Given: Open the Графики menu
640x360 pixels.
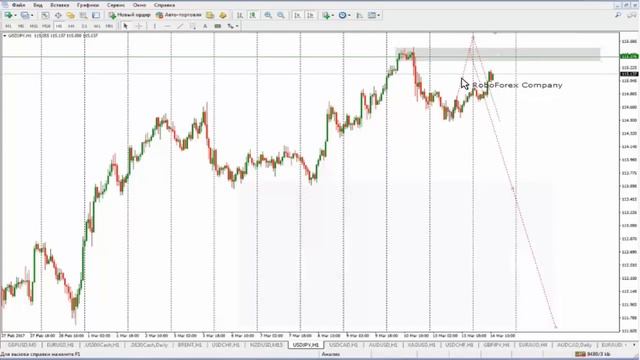Looking at the screenshot, I should (88, 5).
